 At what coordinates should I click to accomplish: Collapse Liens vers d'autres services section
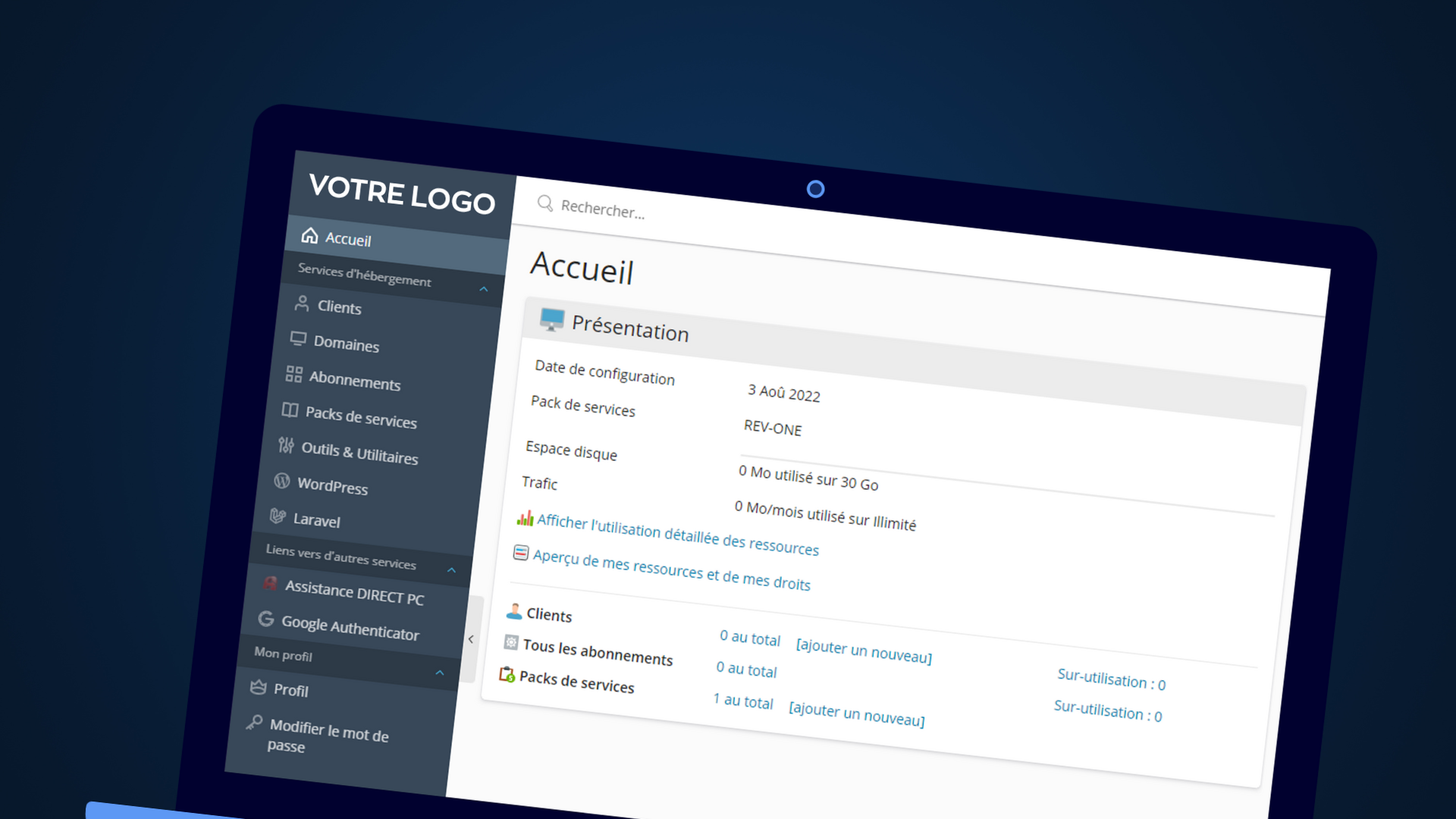click(x=451, y=570)
